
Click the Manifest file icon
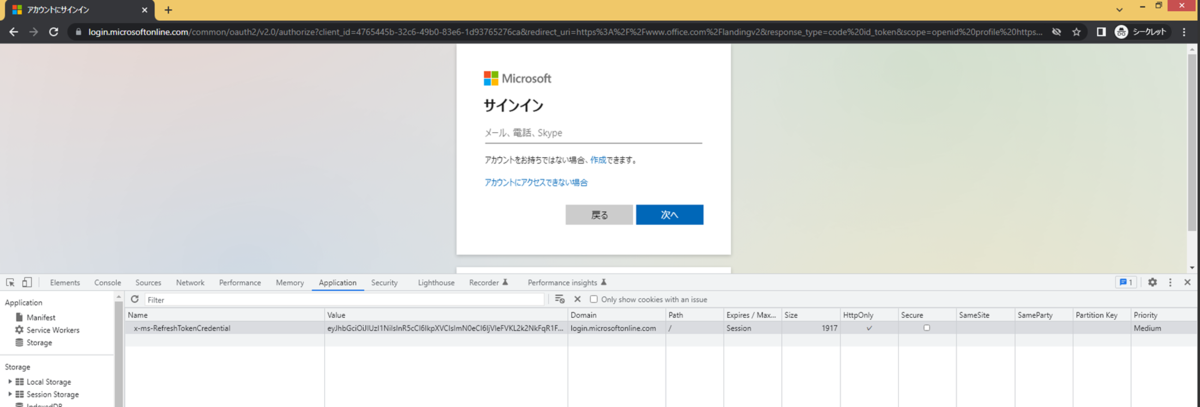pyautogui.click(x=19, y=317)
